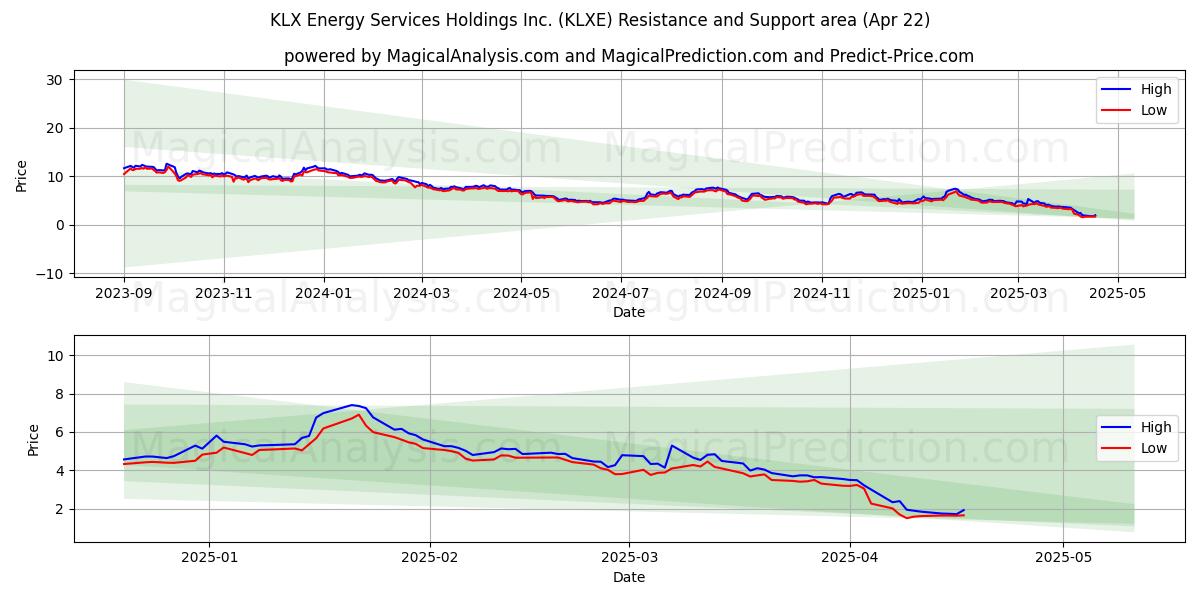
Task: Click the '30' y-axis tick in top chart
Action: 55,80
